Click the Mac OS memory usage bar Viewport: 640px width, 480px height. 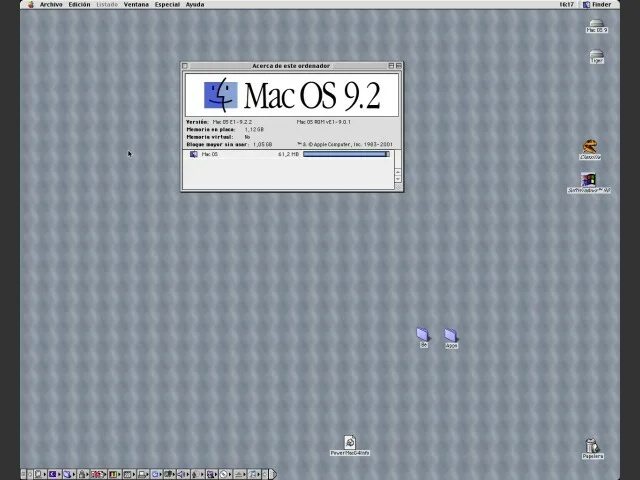346,154
